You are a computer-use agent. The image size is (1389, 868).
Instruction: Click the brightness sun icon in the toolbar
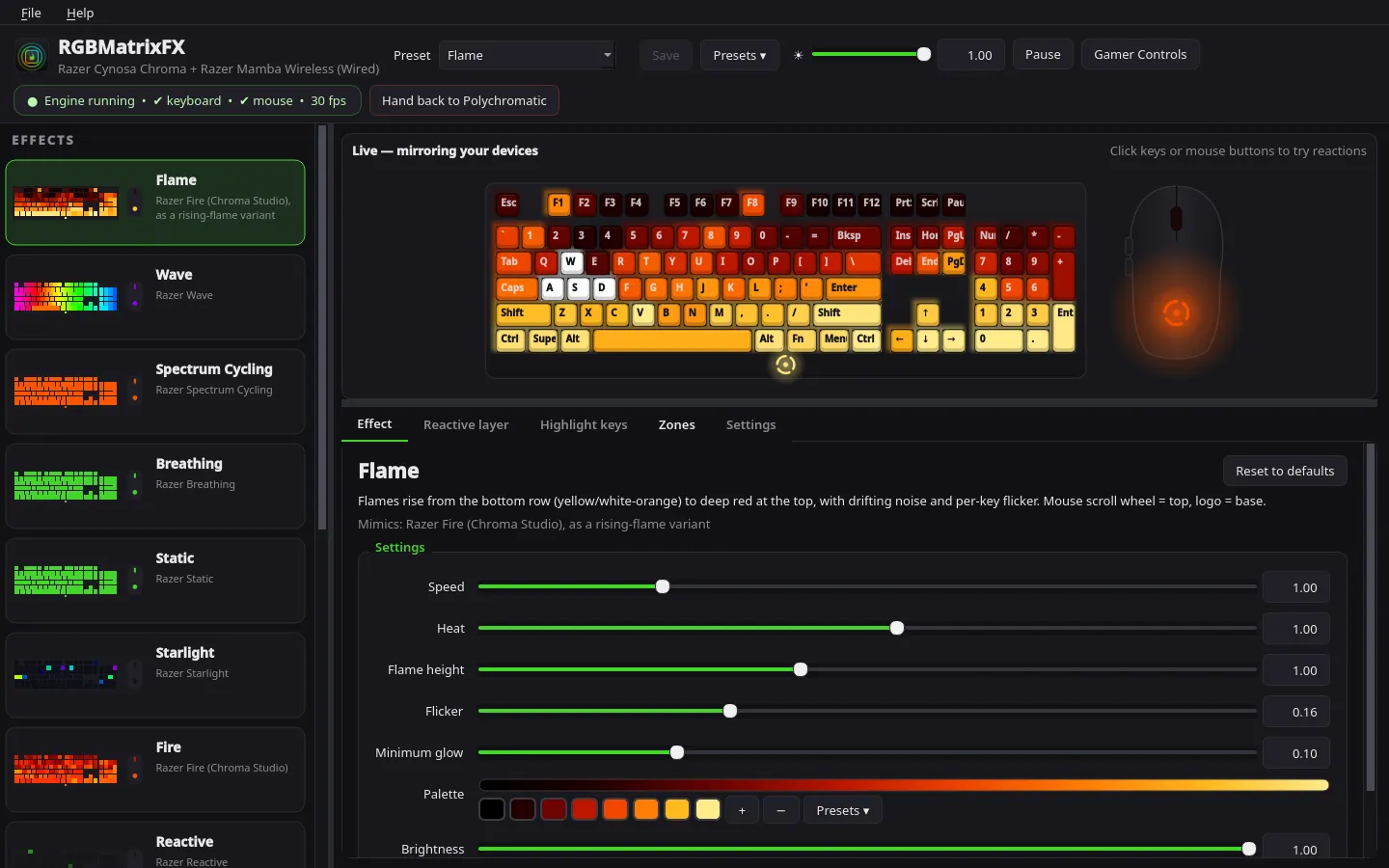pyautogui.click(x=798, y=55)
